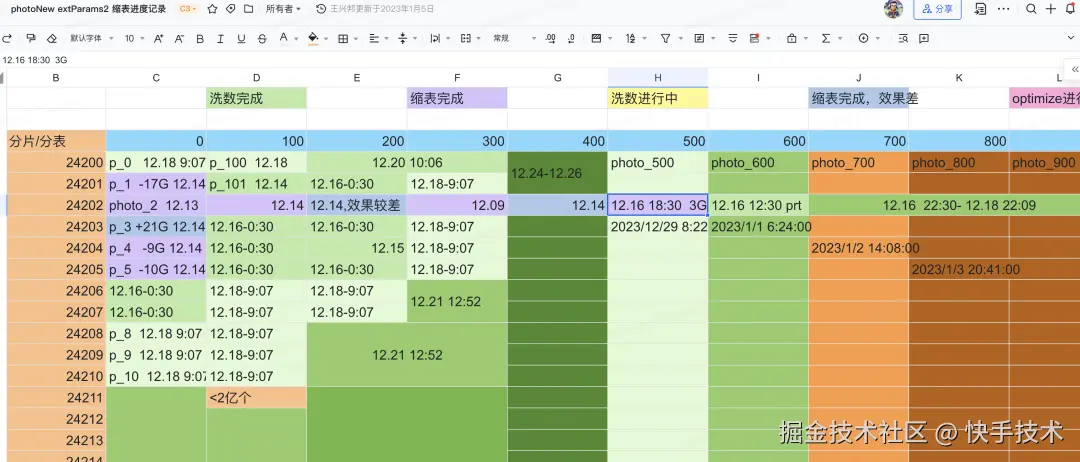
Task: Select the '缩表完成' legend cell
Action: [457, 98]
